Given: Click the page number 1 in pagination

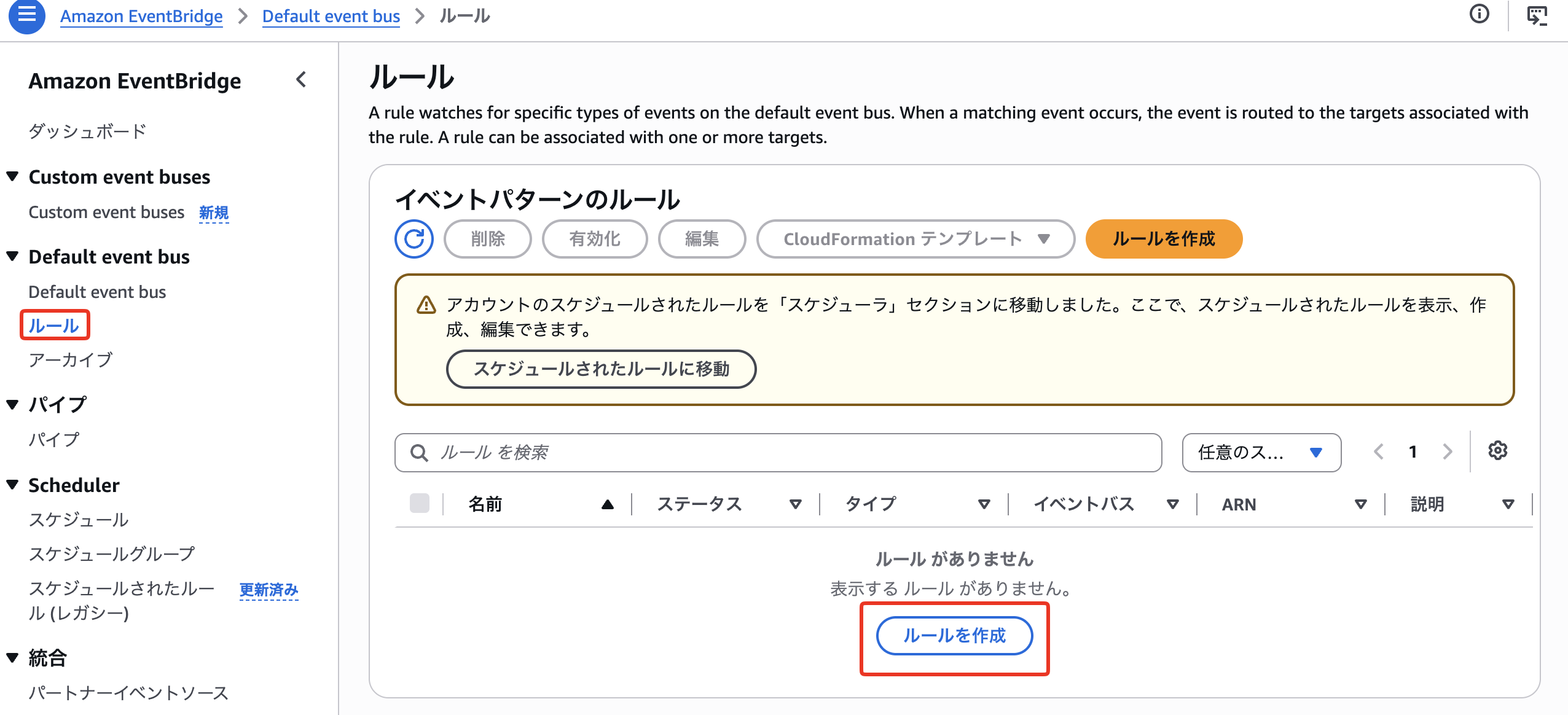Looking at the screenshot, I should point(1413,452).
